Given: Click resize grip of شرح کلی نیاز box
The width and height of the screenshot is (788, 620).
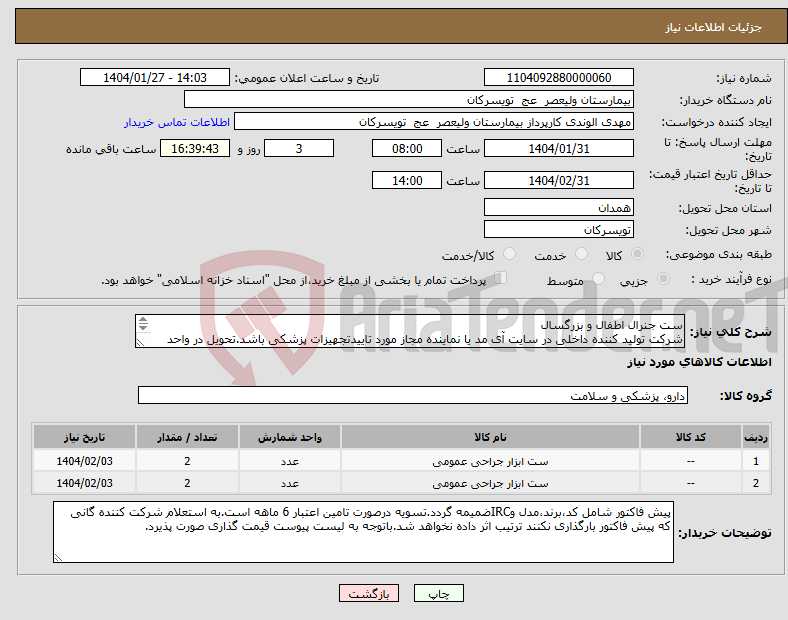Looking at the screenshot, I should (141, 343).
